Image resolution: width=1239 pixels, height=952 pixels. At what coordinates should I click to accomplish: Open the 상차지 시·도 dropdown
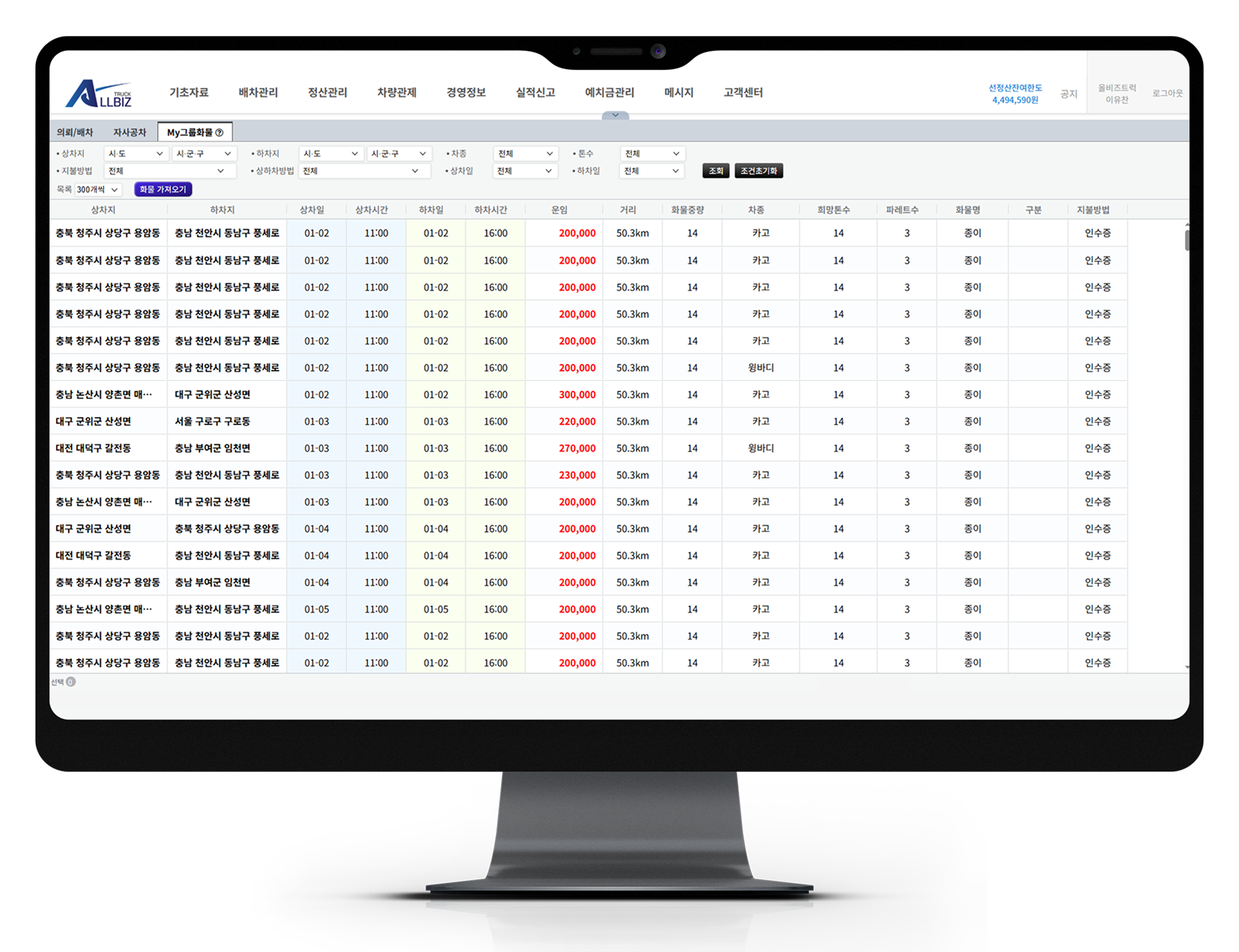136,154
